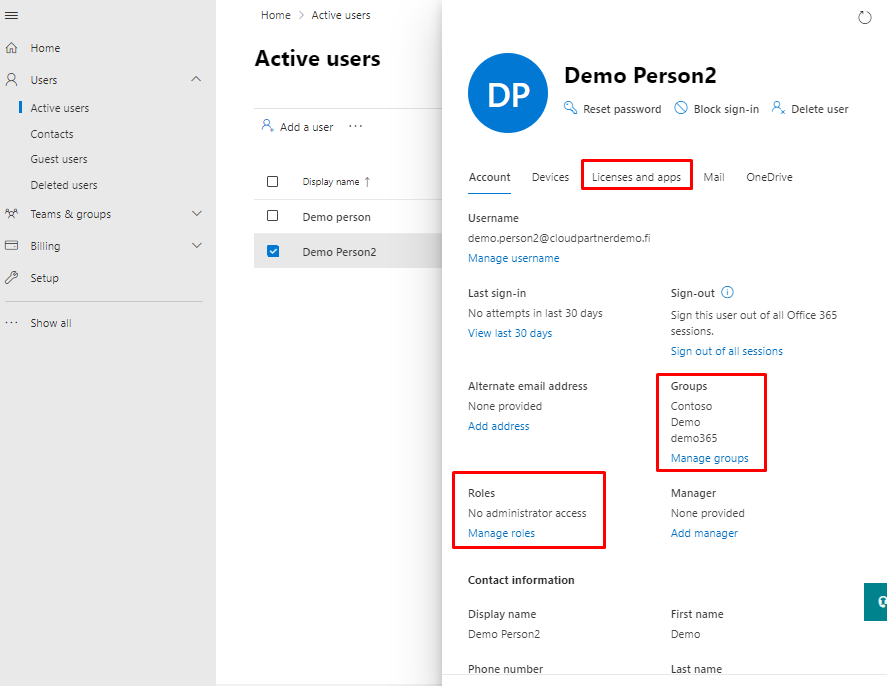Open the more actions ellipsis menu
The height and width of the screenshot is (686, 887).
coord(355,127)
